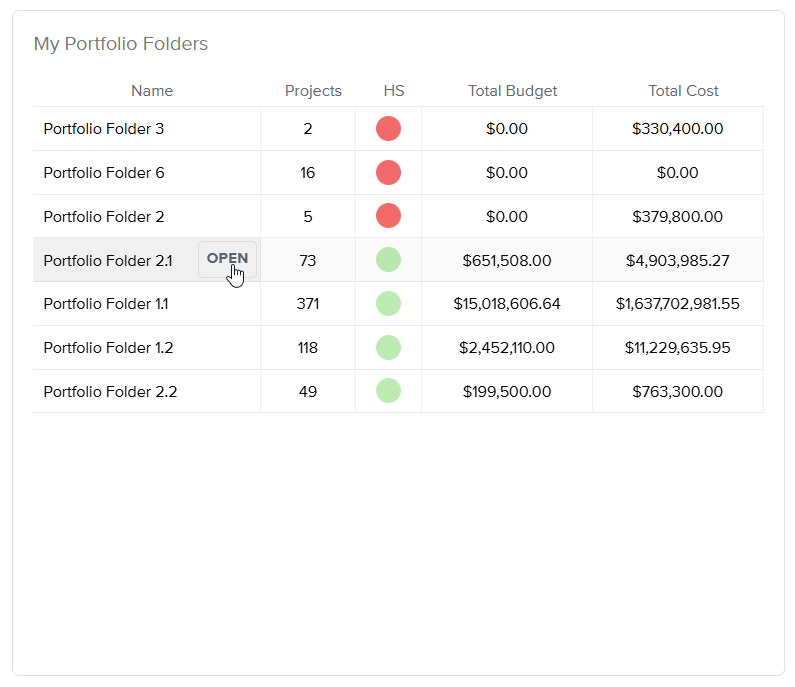795x687 pixels.
Task: Click red health status dot for Portfolio Folder 3
Action: (388, 129)
